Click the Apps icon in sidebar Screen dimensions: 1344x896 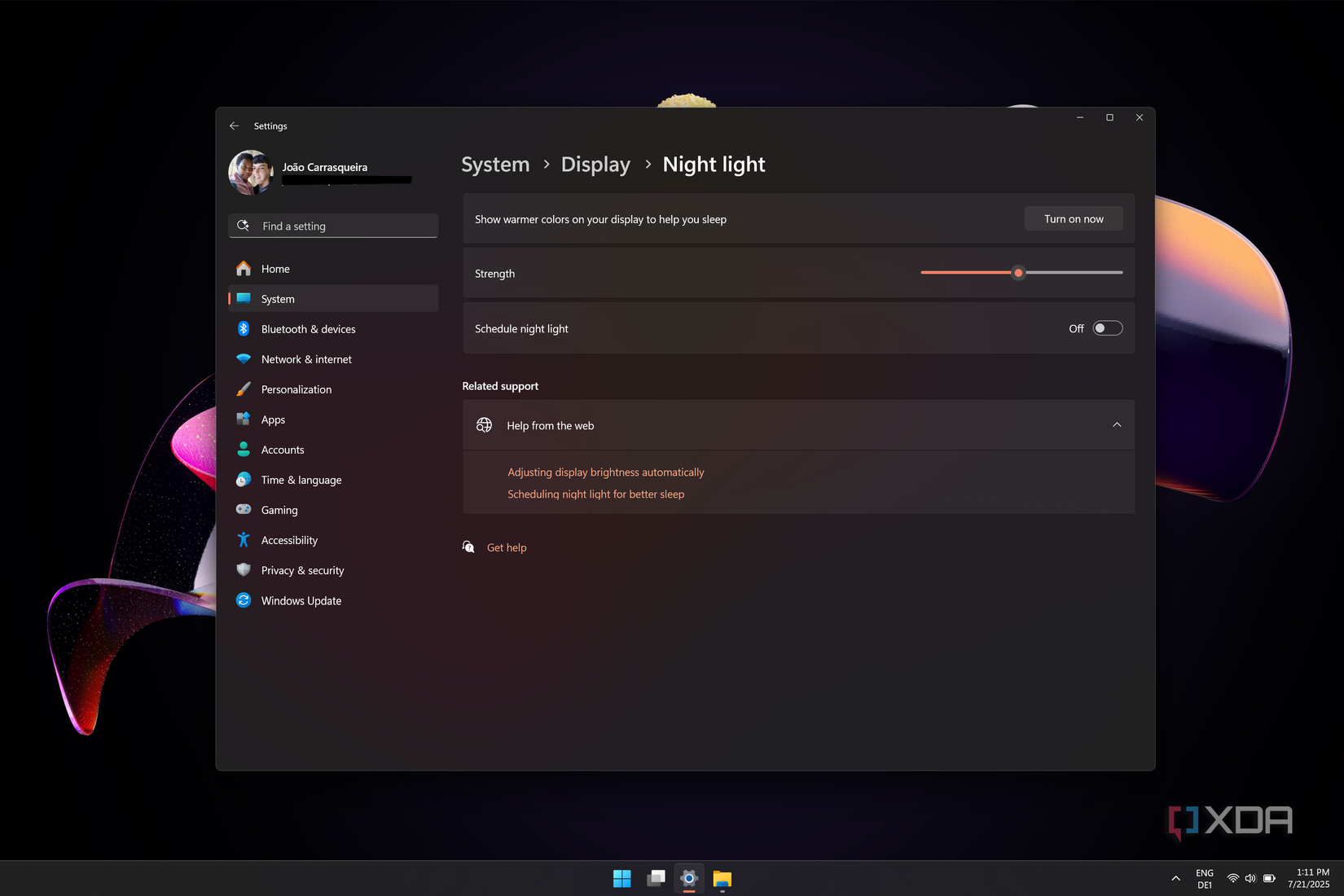pyautogui.click(x=244, y=419)
